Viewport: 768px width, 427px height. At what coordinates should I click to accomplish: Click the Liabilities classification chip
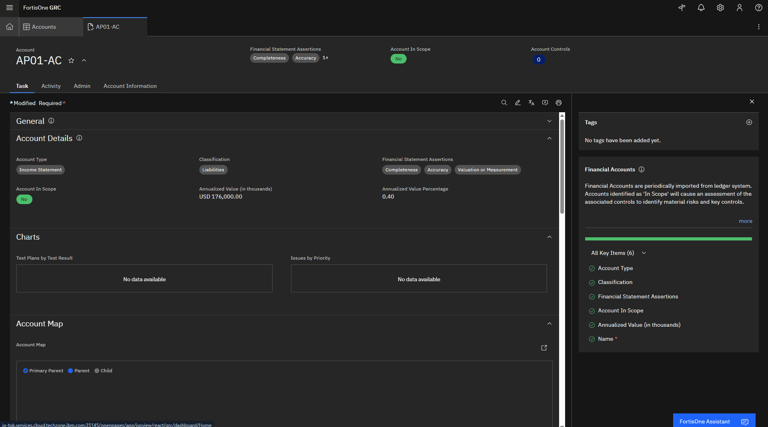point(213,170)
